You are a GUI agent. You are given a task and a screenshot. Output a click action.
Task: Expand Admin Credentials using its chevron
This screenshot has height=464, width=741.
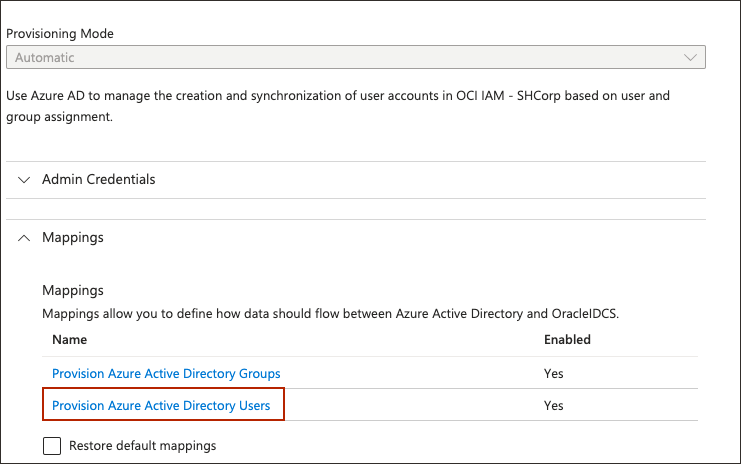click(25, 180)
